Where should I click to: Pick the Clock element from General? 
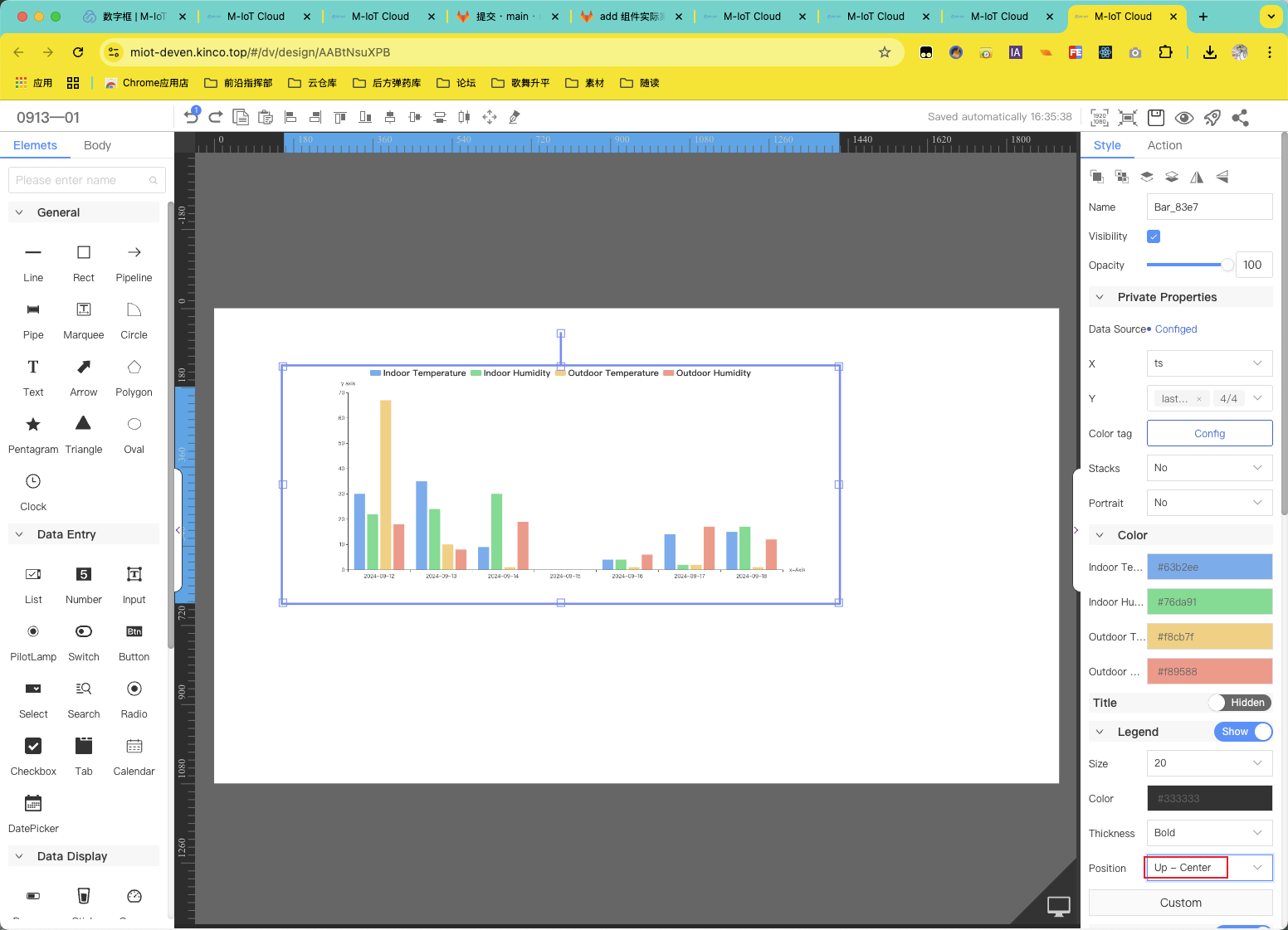[33, 482]
